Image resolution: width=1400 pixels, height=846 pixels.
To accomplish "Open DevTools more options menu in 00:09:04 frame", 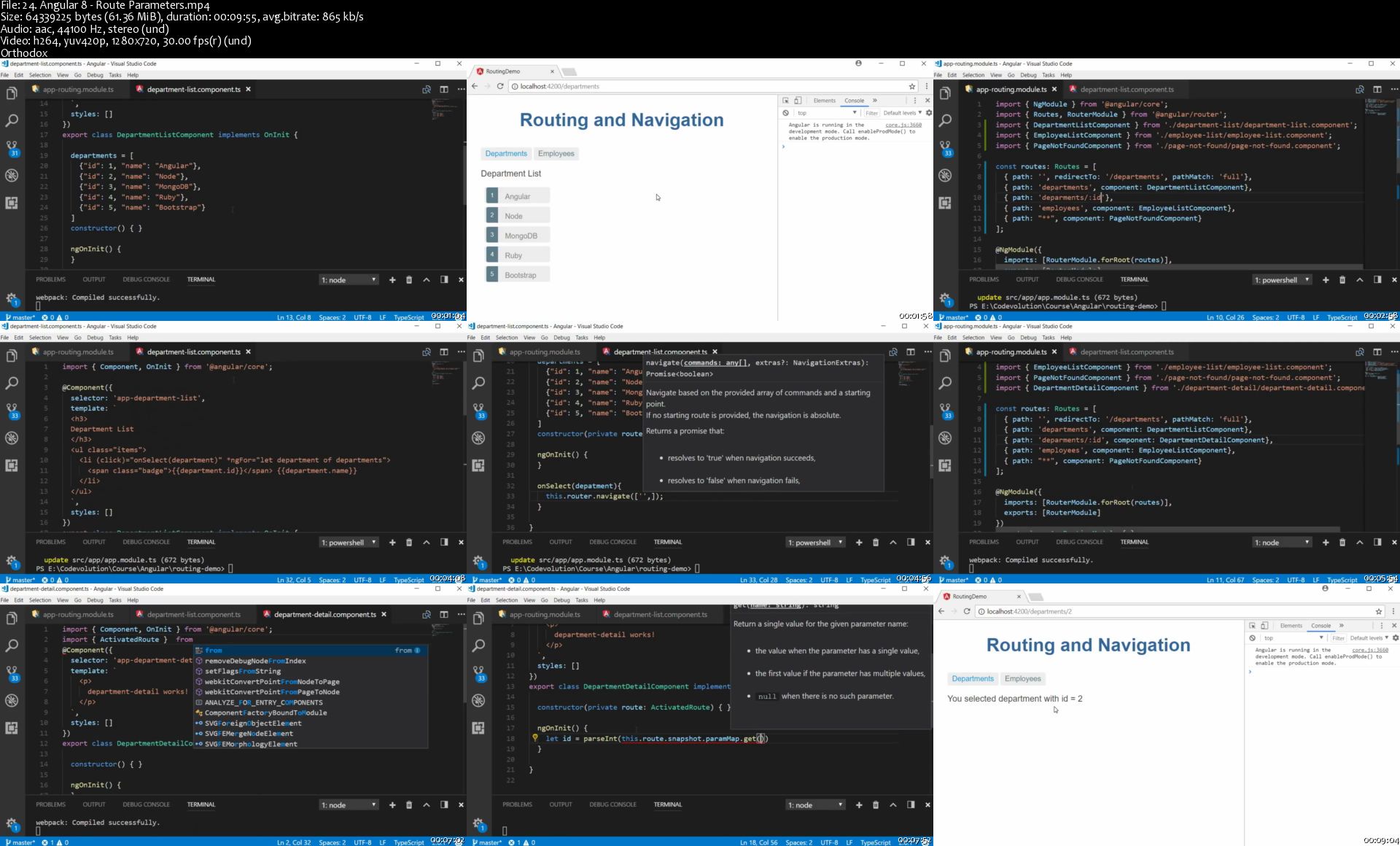I will [x=1382, y=626].
